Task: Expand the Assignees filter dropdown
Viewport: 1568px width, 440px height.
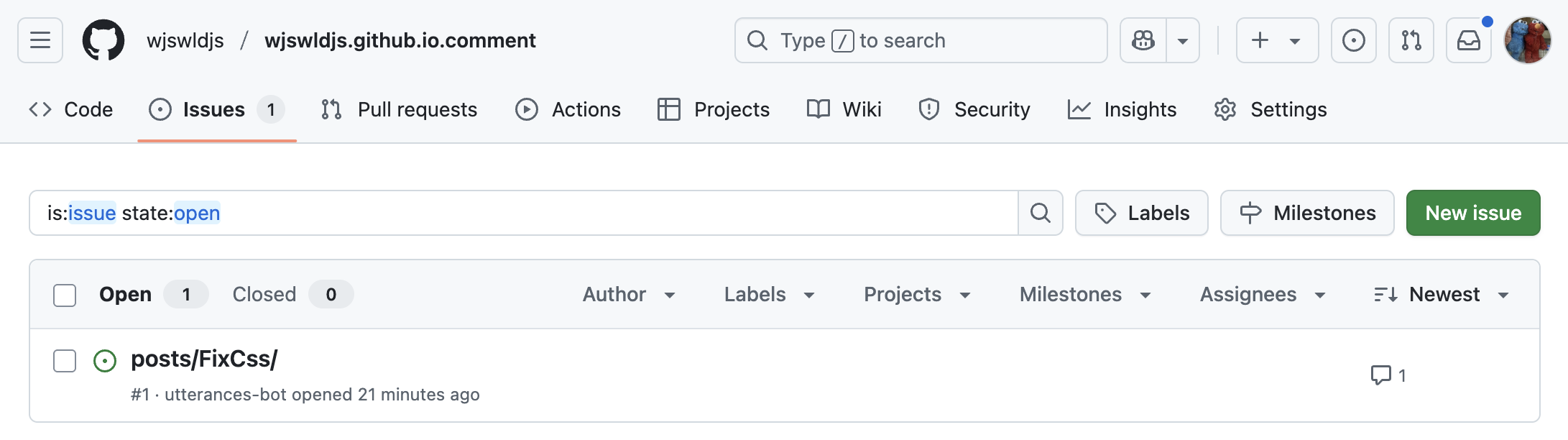Action: (1262, 295)
